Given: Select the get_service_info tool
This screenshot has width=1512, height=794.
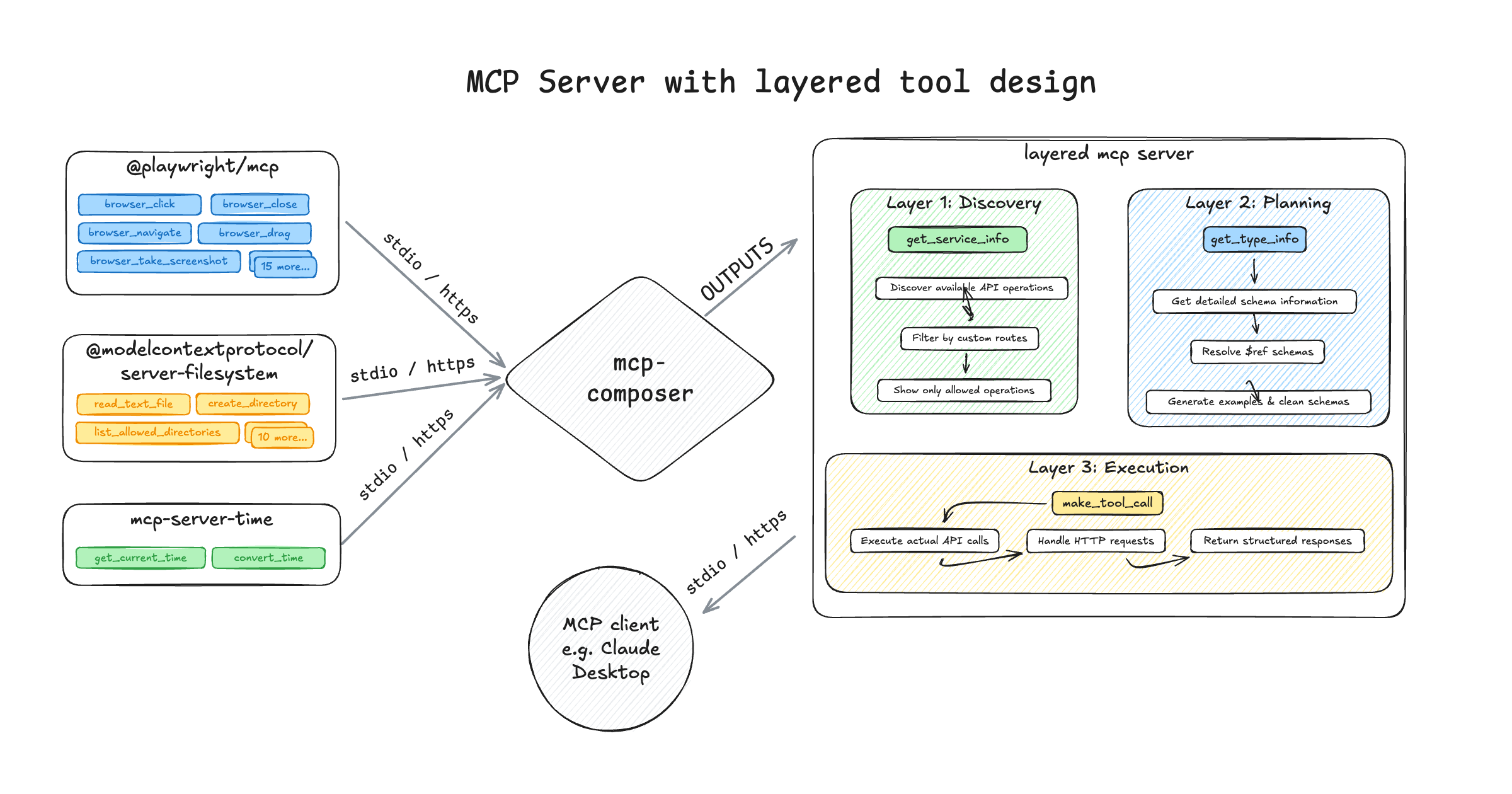Looking at the screenshot, I should tap(957, 239).
